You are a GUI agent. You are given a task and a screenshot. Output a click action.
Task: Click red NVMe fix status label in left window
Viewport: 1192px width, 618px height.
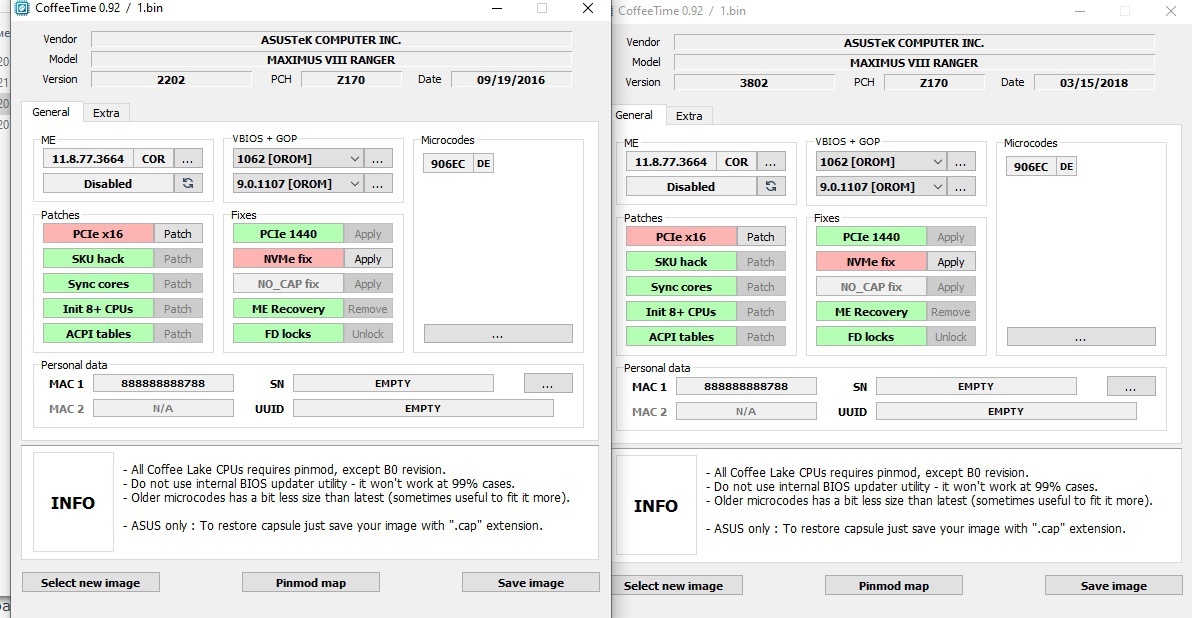[288, 258]
